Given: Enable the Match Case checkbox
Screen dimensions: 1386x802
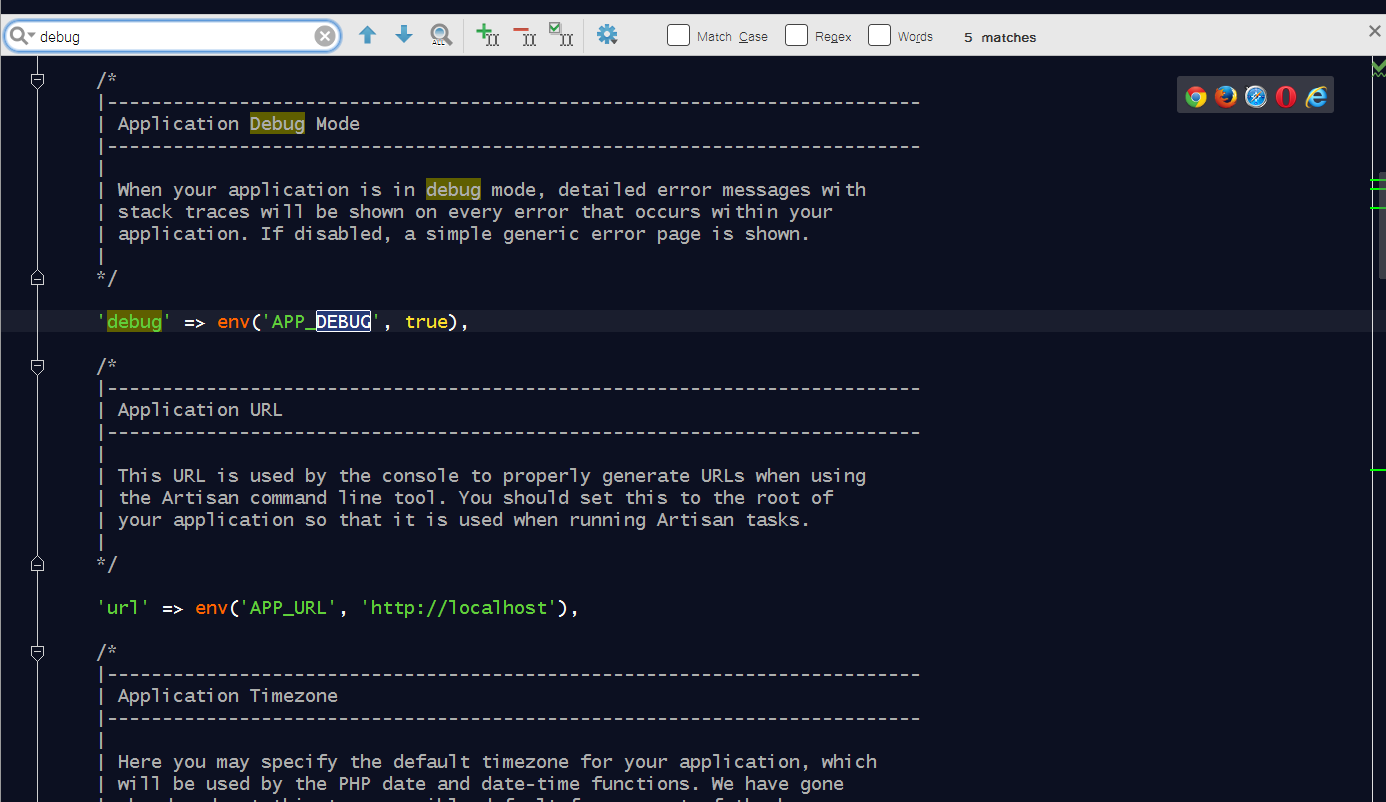Looking at the screenshot, I should (x=678, y=35).
